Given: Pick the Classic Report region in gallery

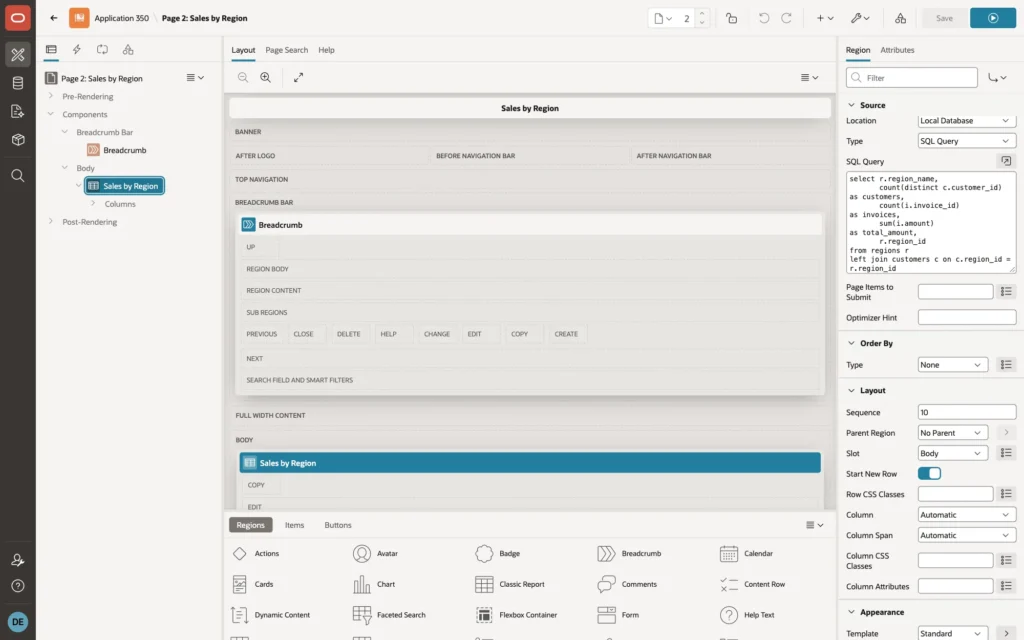Looking at the screenshot, I should [510, 584].
